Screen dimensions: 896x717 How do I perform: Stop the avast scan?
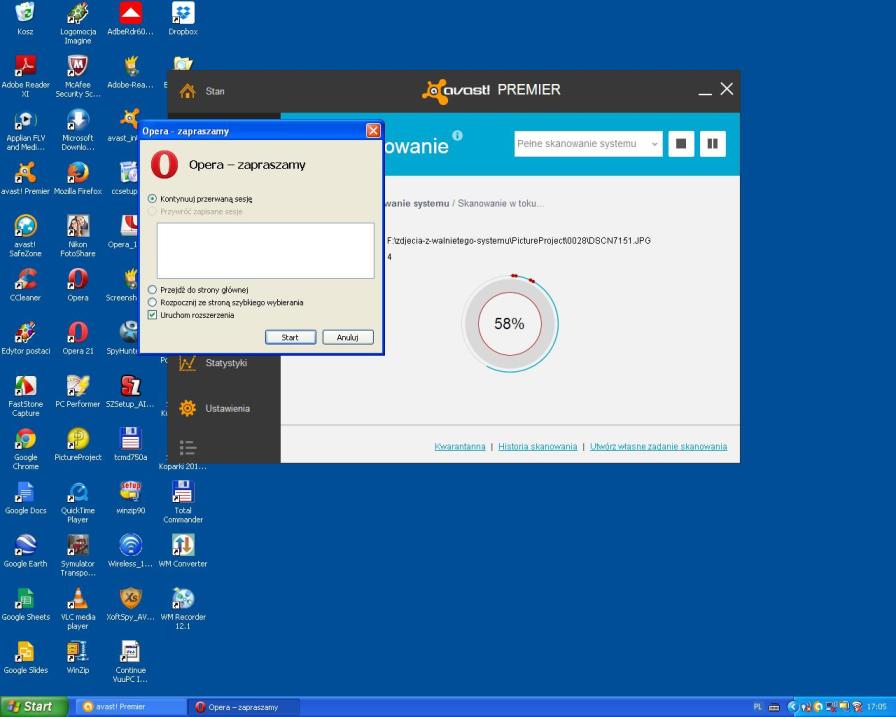(681, 143)
